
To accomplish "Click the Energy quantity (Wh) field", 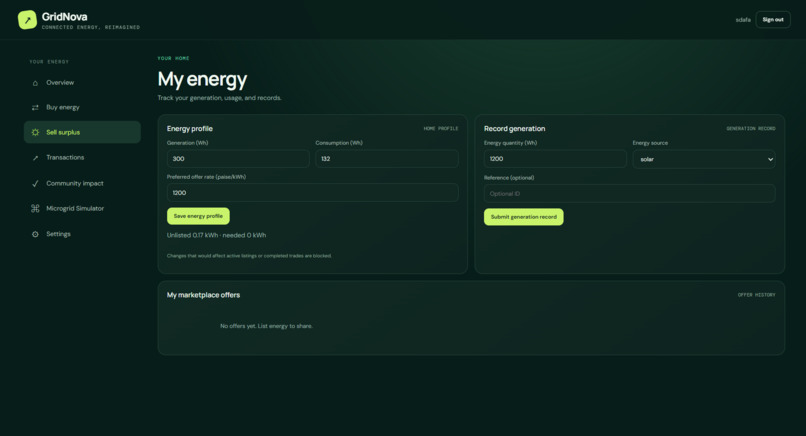I will click(x=555, y=159).
